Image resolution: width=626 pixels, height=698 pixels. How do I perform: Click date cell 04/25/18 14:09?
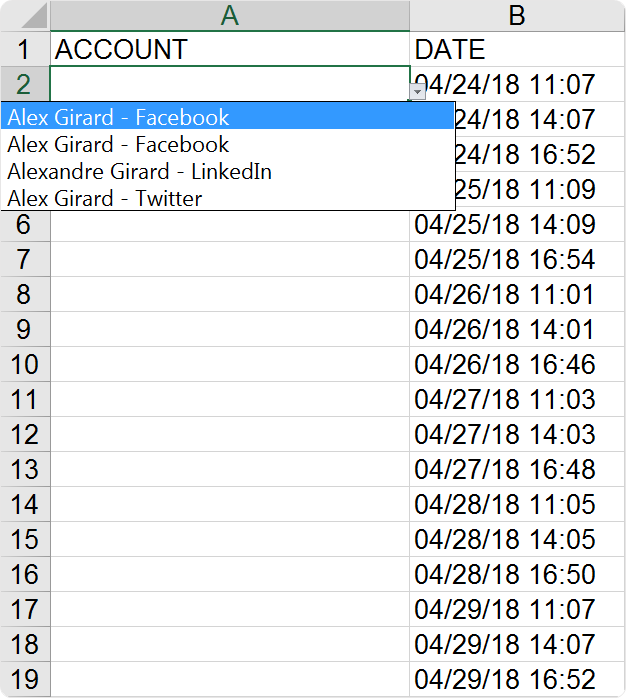click(x=517, y=224)
